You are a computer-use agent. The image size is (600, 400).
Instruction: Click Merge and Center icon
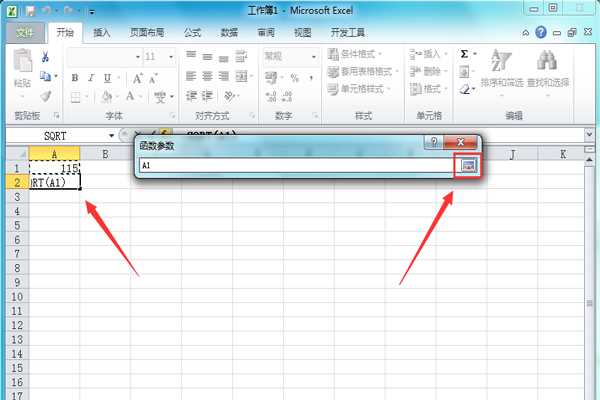pos(241,77)
